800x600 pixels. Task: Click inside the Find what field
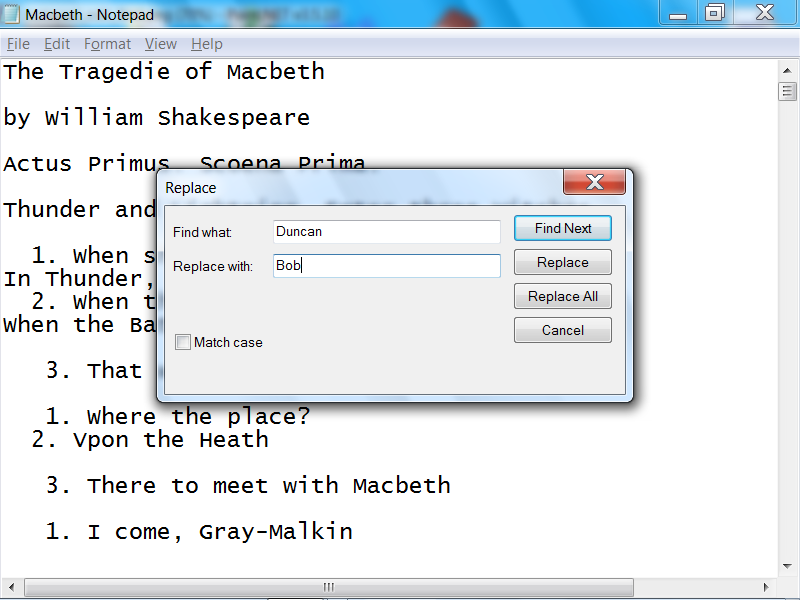pos(387,231)
